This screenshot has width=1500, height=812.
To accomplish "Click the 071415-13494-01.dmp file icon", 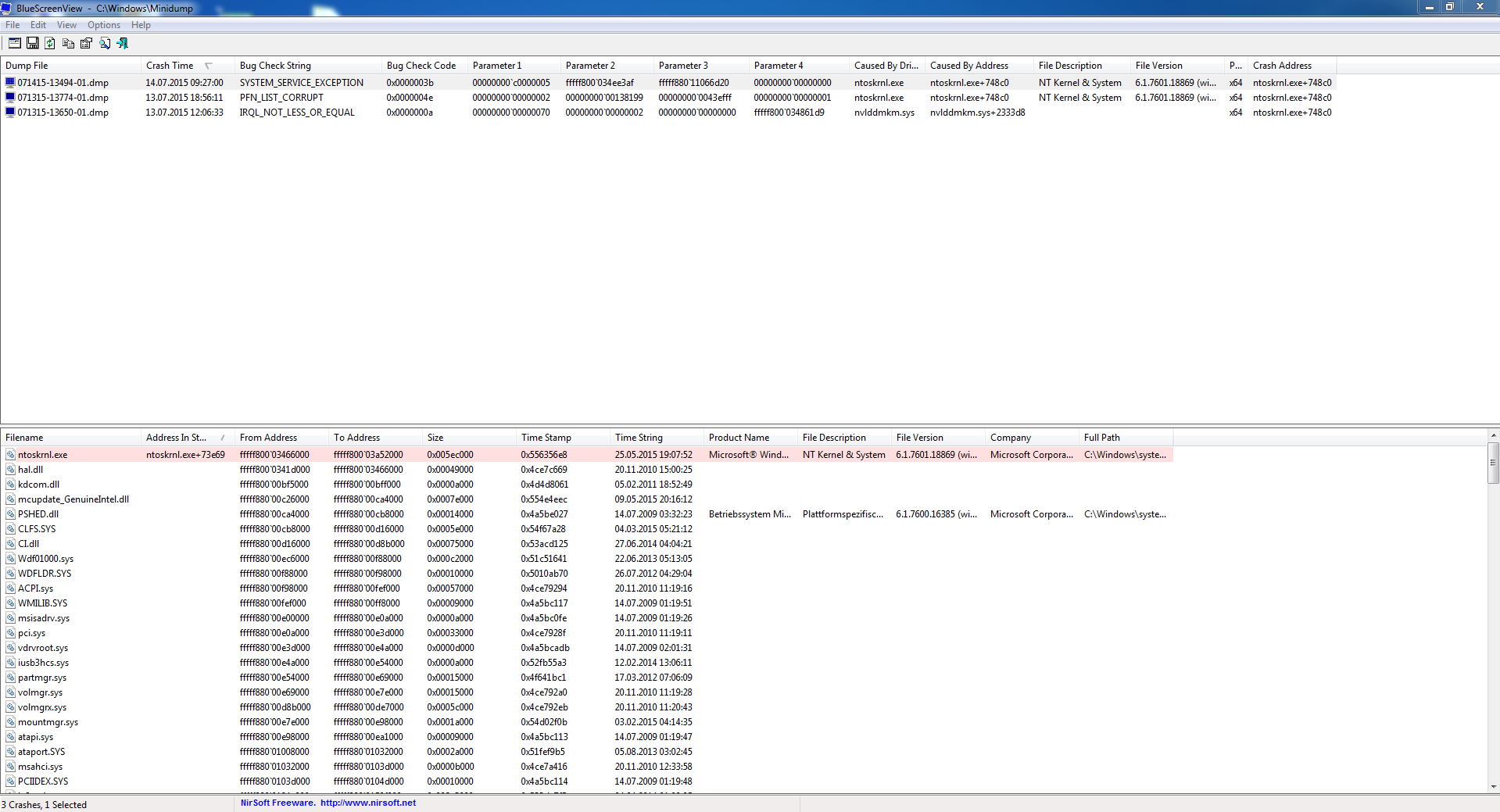I will [x=10, y=82].
